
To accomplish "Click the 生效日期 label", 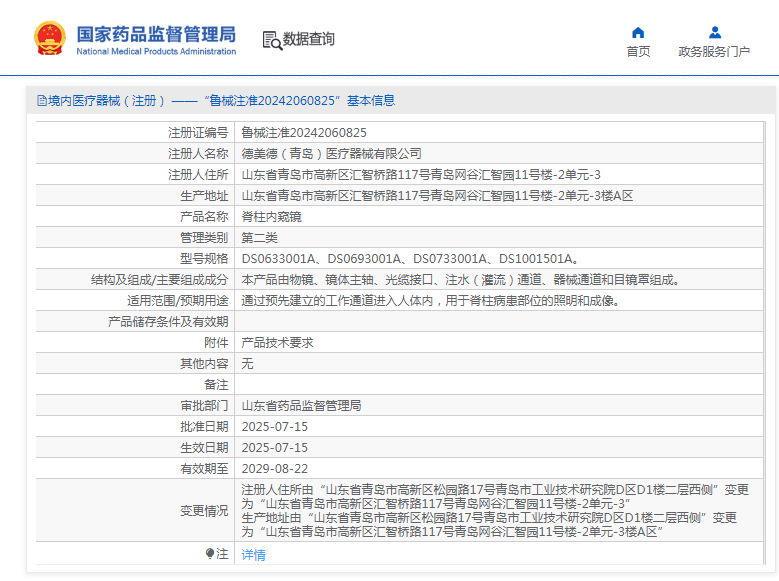I will 204,448.
